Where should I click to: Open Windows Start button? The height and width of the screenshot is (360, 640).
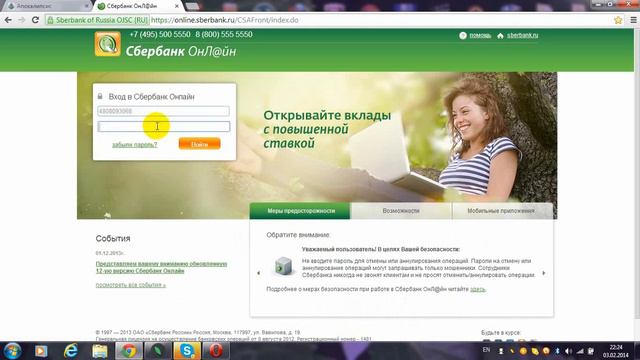[12, 351]
